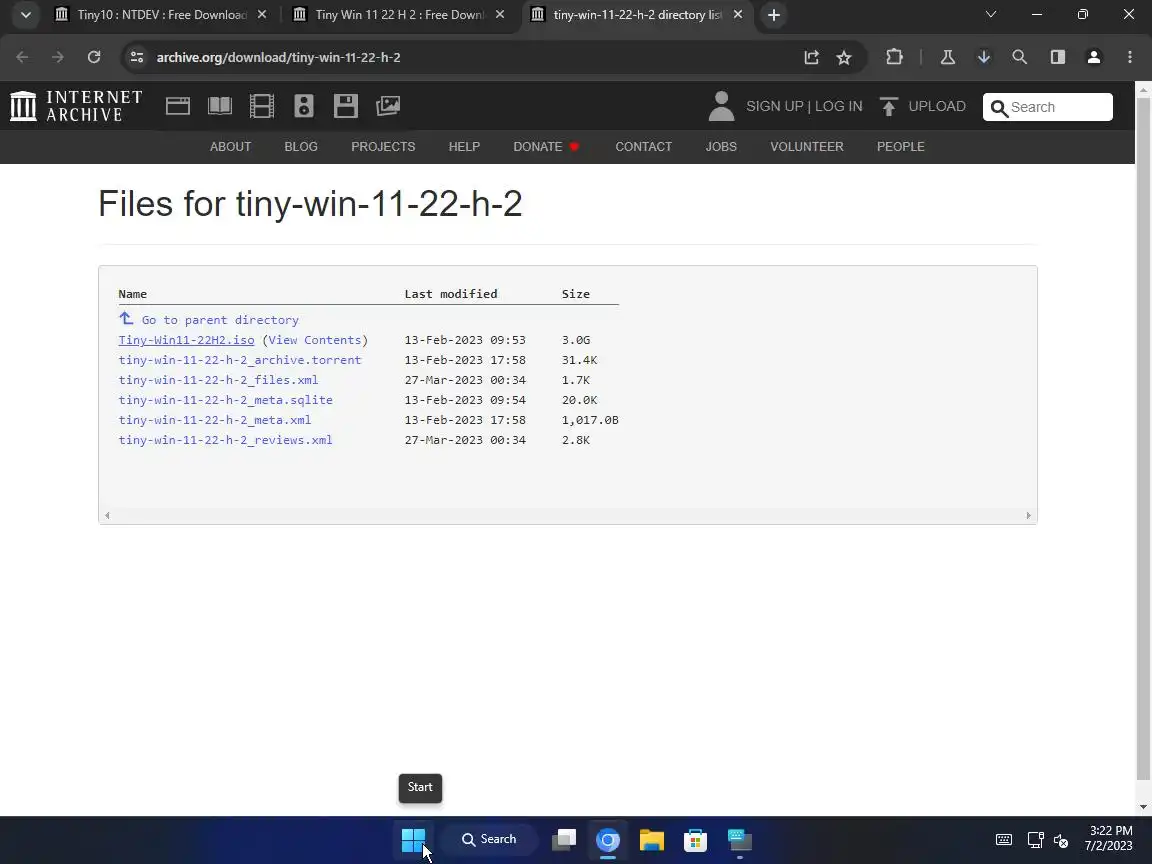
Task: Open tiny-win-11-22-h-2_meta.sqlite link
Action: point(226,400)
